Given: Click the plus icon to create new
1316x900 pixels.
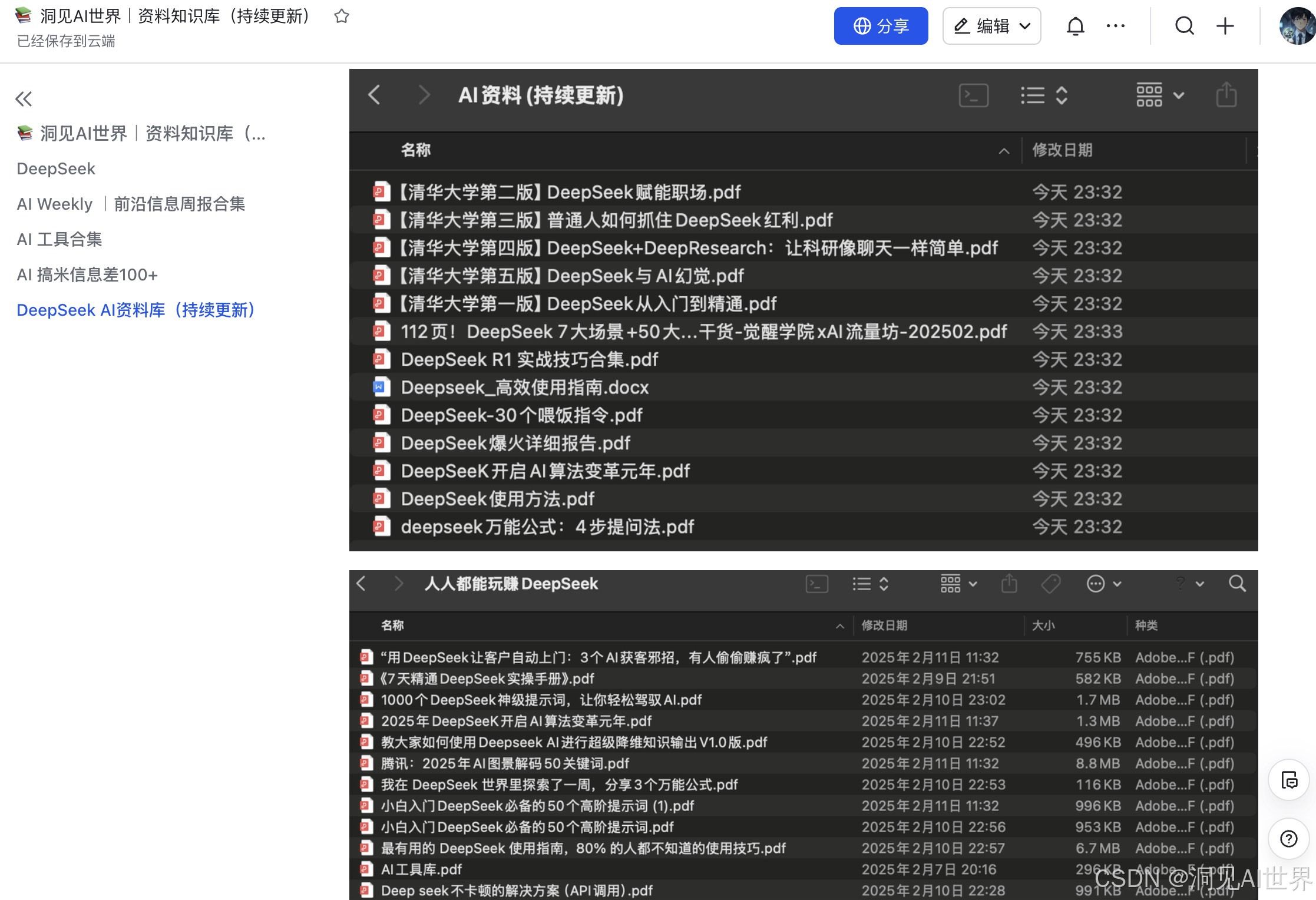Looking at the screenshot, I should click(1225, 26).
